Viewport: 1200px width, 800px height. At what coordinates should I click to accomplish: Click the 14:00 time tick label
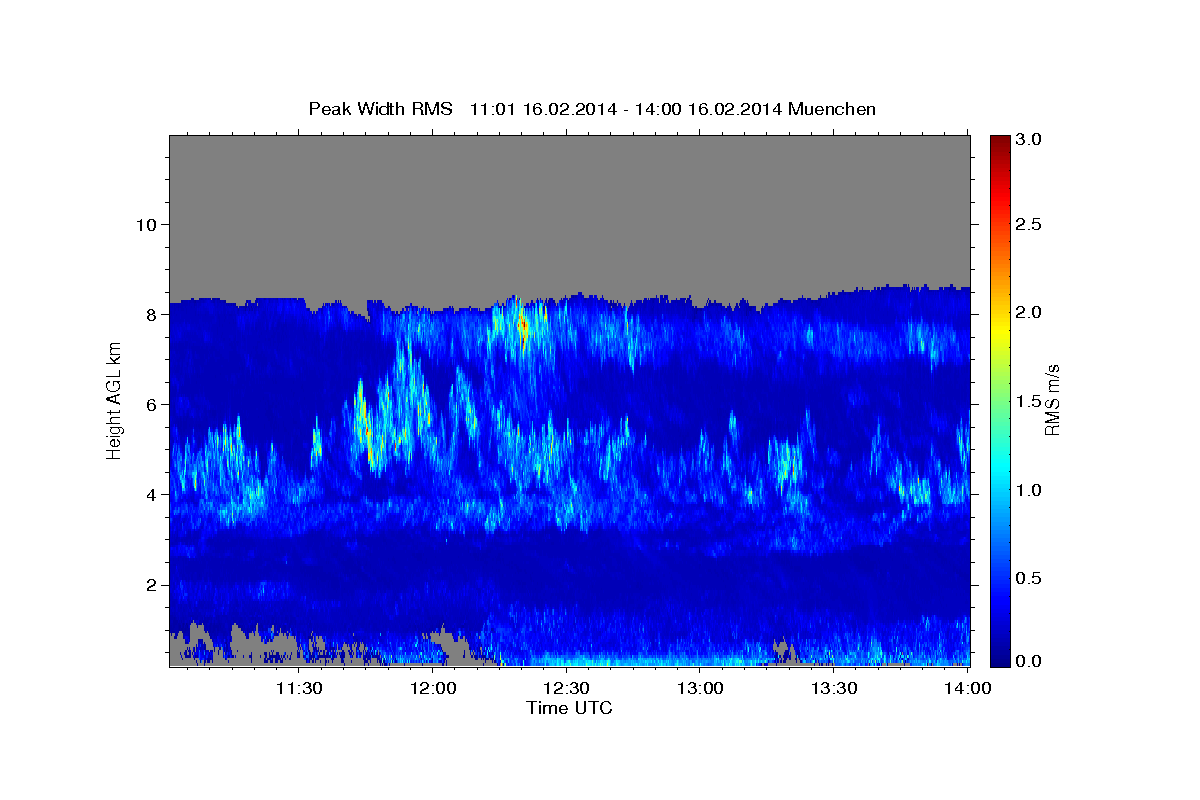968,688
